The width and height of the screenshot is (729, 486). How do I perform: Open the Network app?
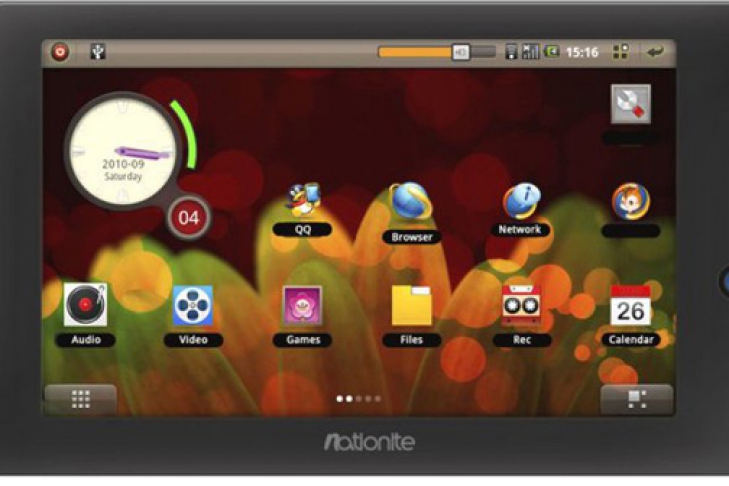(520, 202)
